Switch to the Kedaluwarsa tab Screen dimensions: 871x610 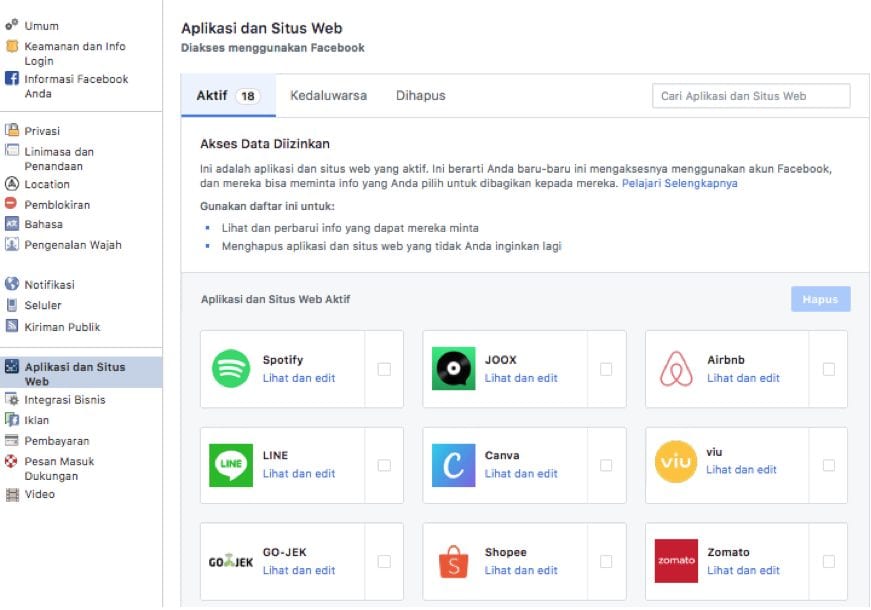coord(328,96)
